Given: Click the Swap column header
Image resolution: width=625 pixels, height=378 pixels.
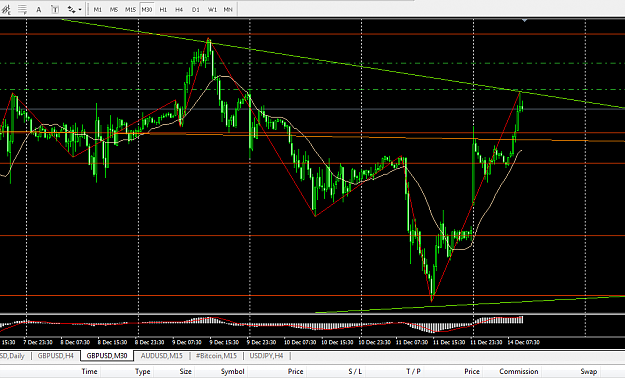Looking at the screenshot, I should point(588,372).
